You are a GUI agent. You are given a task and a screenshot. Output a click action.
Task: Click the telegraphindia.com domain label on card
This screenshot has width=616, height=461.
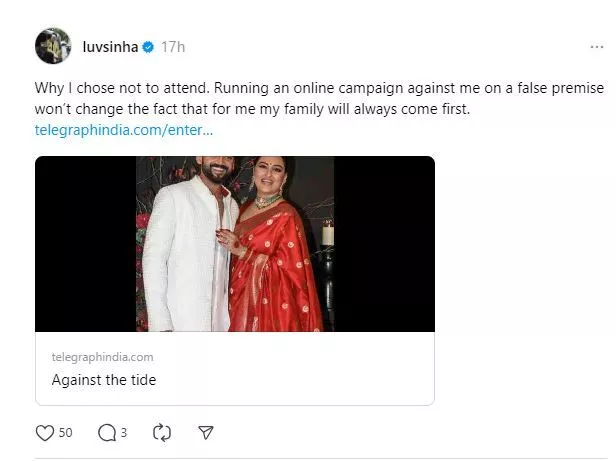[102, 357]
